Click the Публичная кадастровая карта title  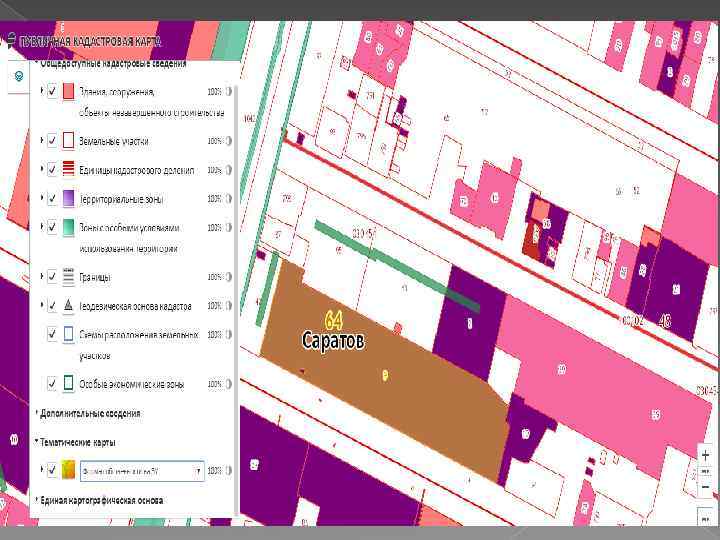(x=90, y=41)
